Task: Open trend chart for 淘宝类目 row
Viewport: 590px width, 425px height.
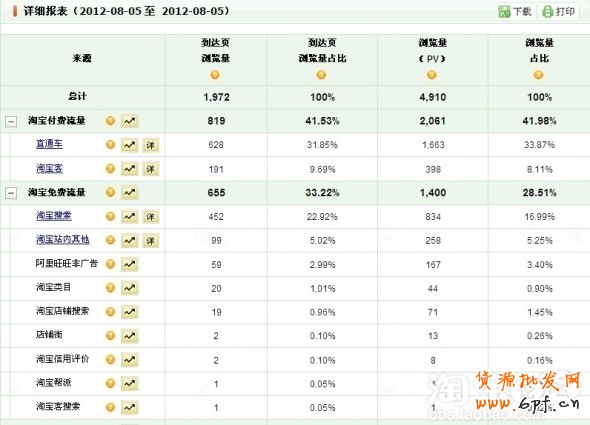Action: tap(130, 288)
